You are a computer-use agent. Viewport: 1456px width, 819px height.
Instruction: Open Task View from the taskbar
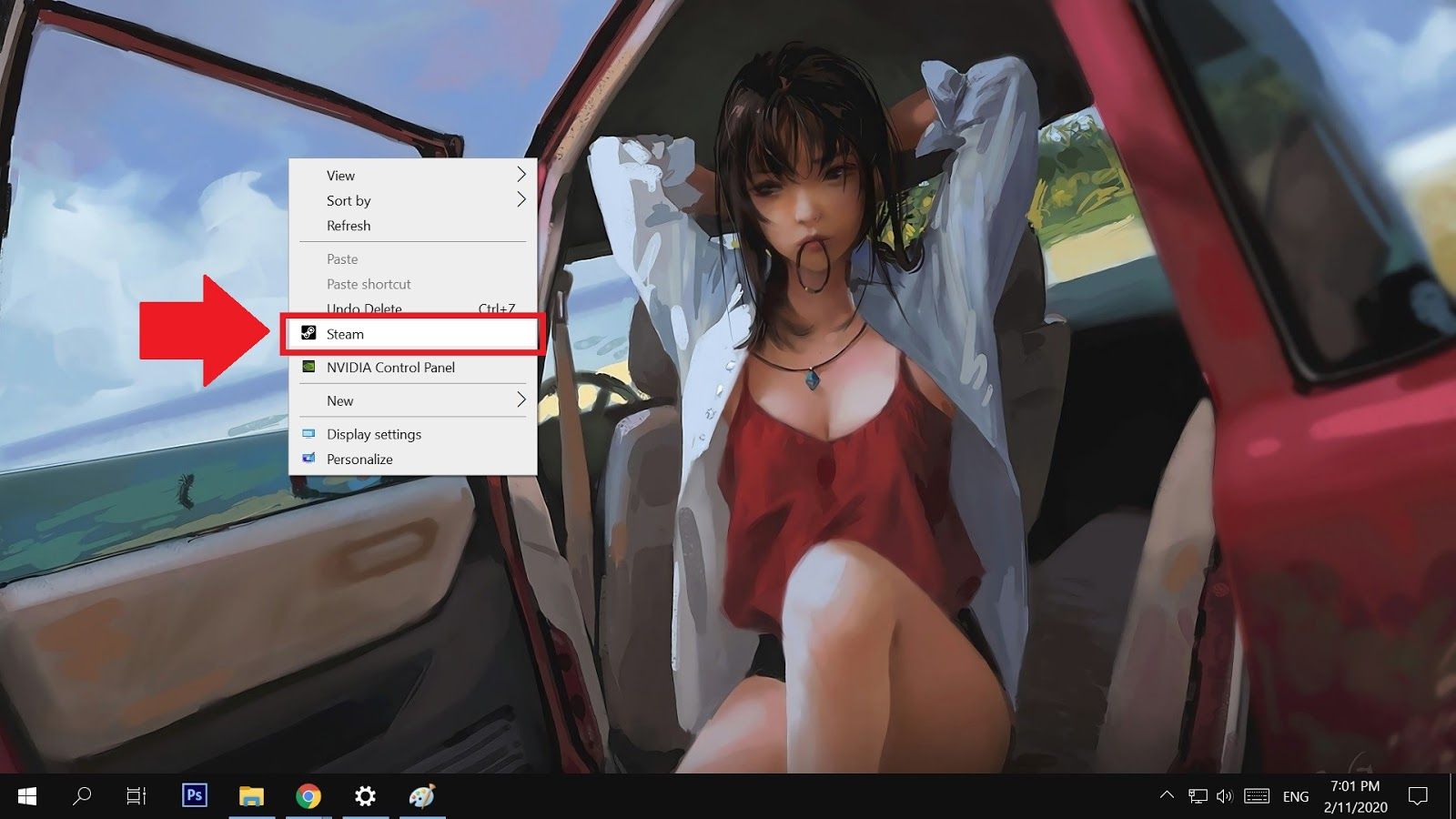135,795
